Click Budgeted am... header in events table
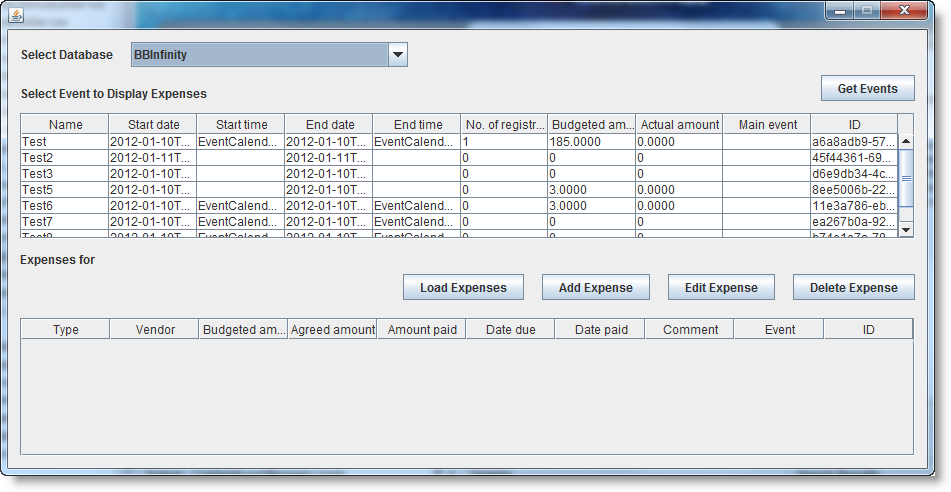This screenshot has width=951, height=492. [x=591, y=124]
